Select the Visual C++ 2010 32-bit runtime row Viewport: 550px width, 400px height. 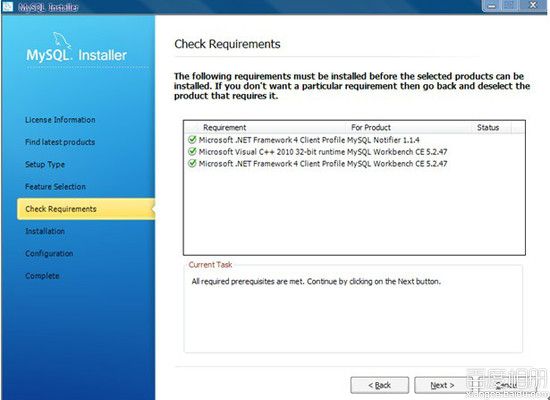coord(354,152)
